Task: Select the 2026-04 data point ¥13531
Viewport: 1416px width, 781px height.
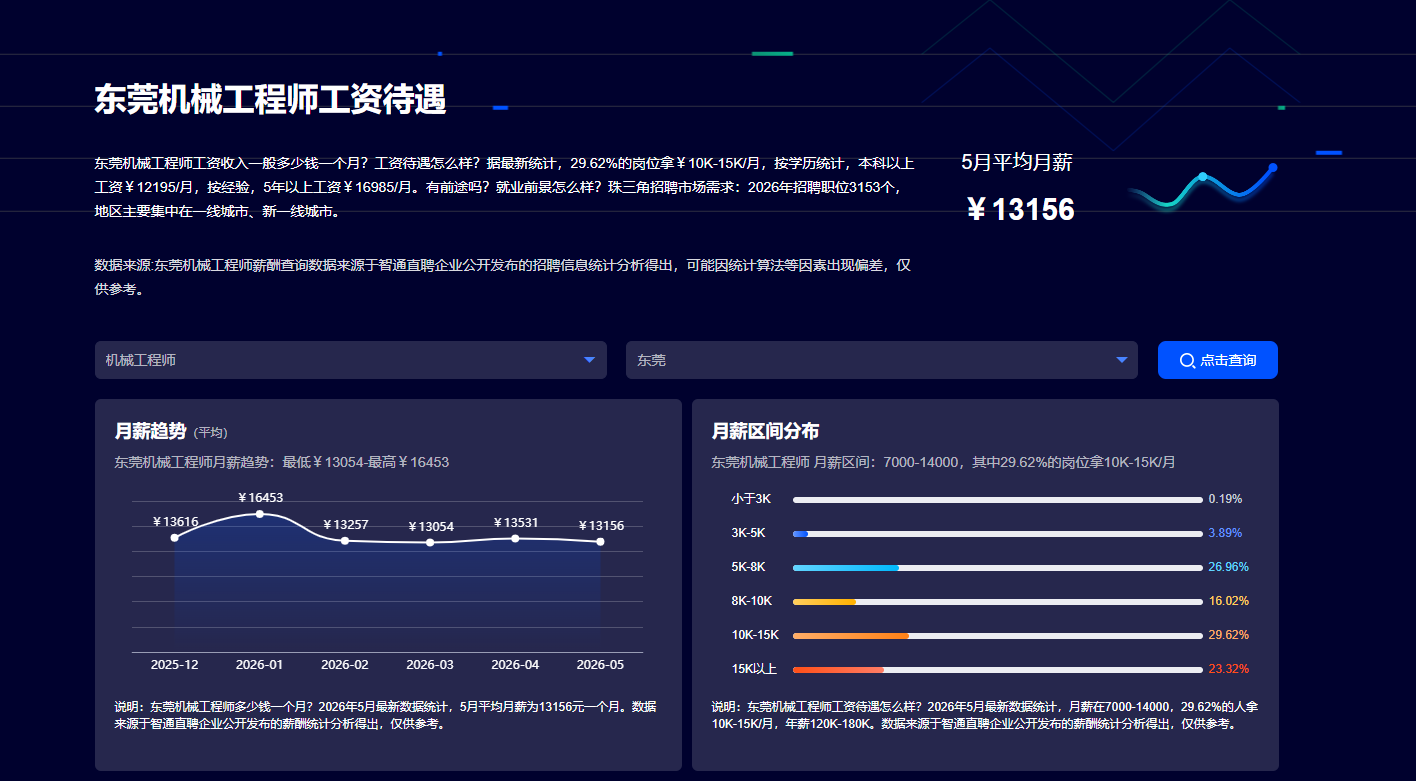Action: pyautogui.click(x=515, y=539)
